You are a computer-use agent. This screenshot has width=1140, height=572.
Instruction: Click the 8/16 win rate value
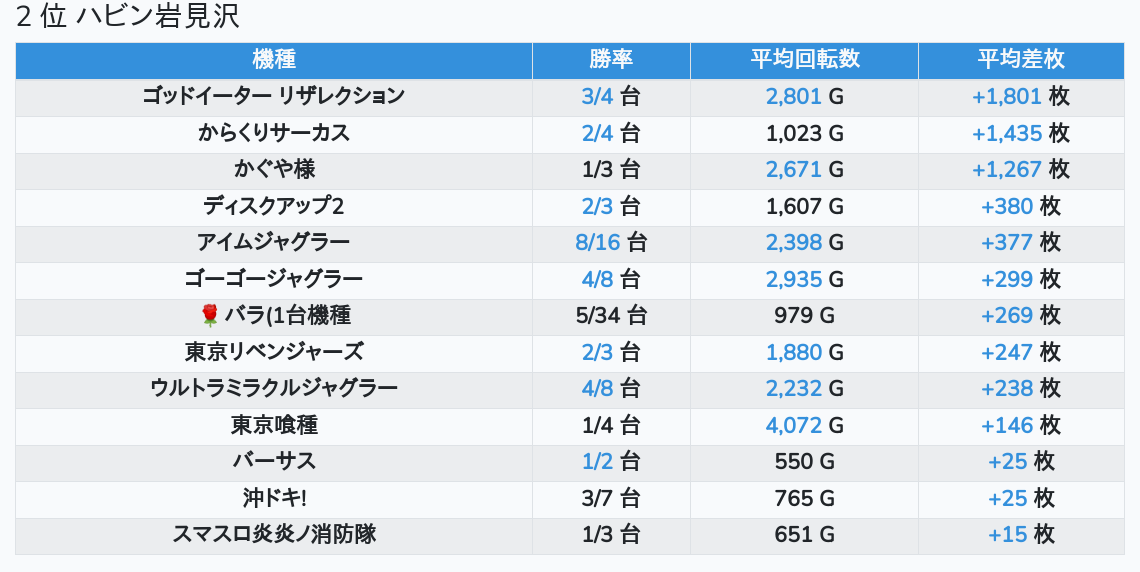[598, 243]
